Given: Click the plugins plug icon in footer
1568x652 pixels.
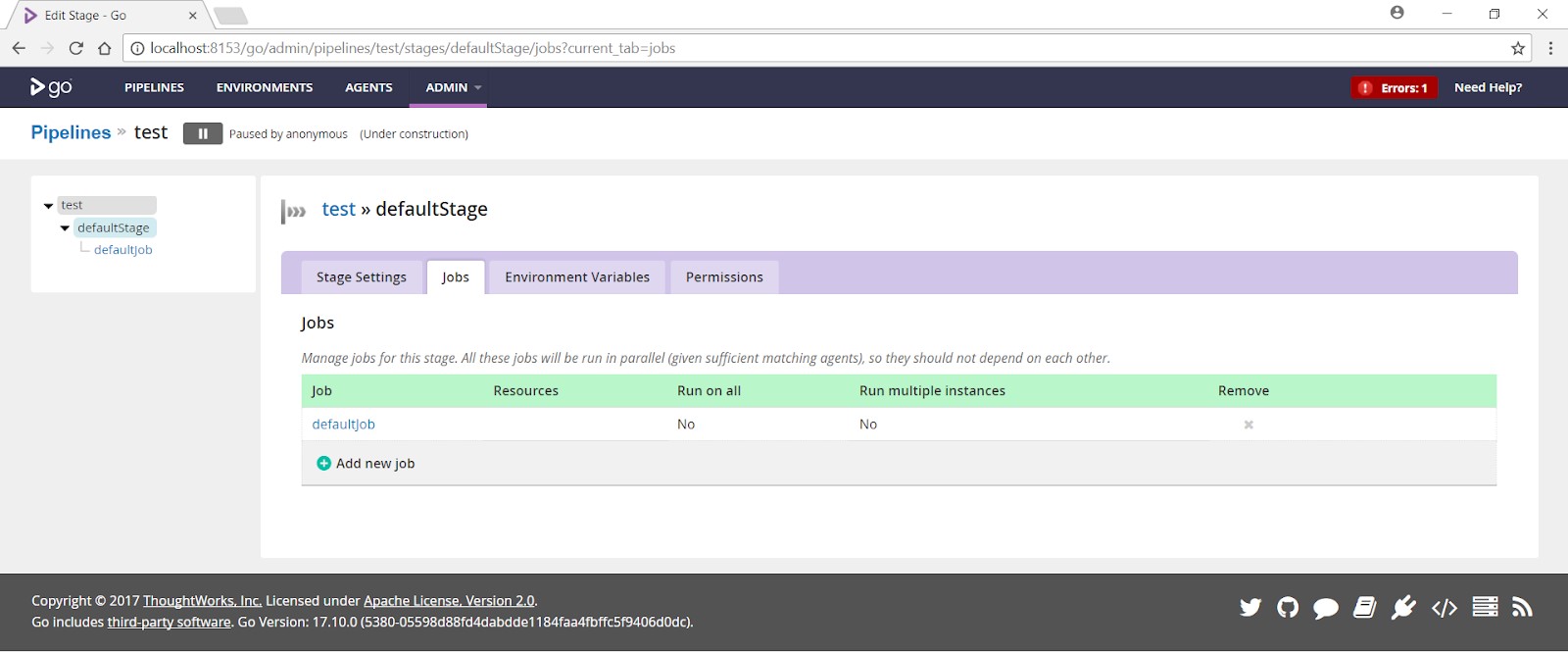Looking at the screenshot, I should 1403,608.
